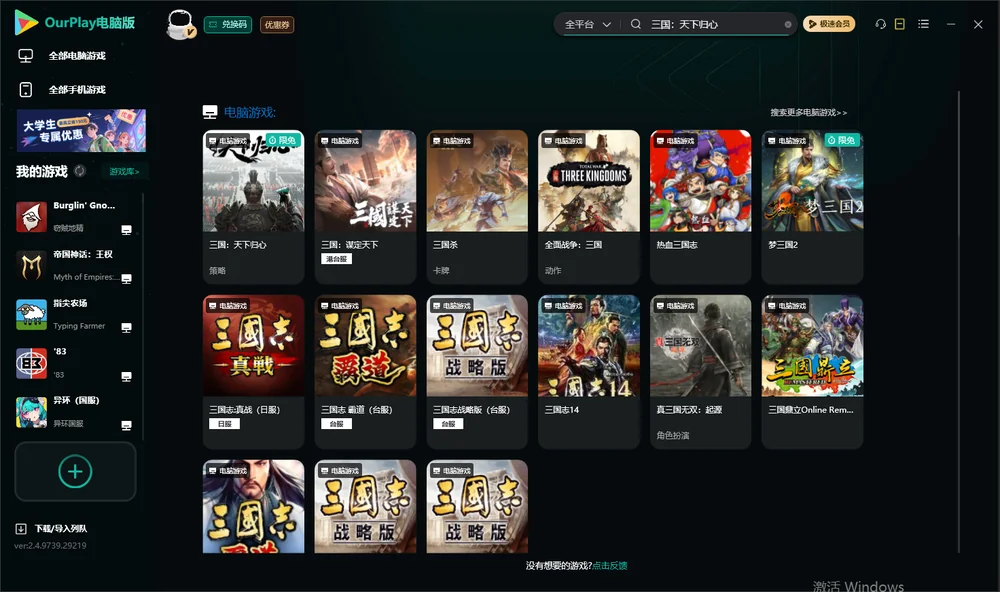The width and height of the screenshot is (1000, 592).
Task: Open 下载/导入列队 download queue
Action: pyautogui.click(x=52, y=529)
